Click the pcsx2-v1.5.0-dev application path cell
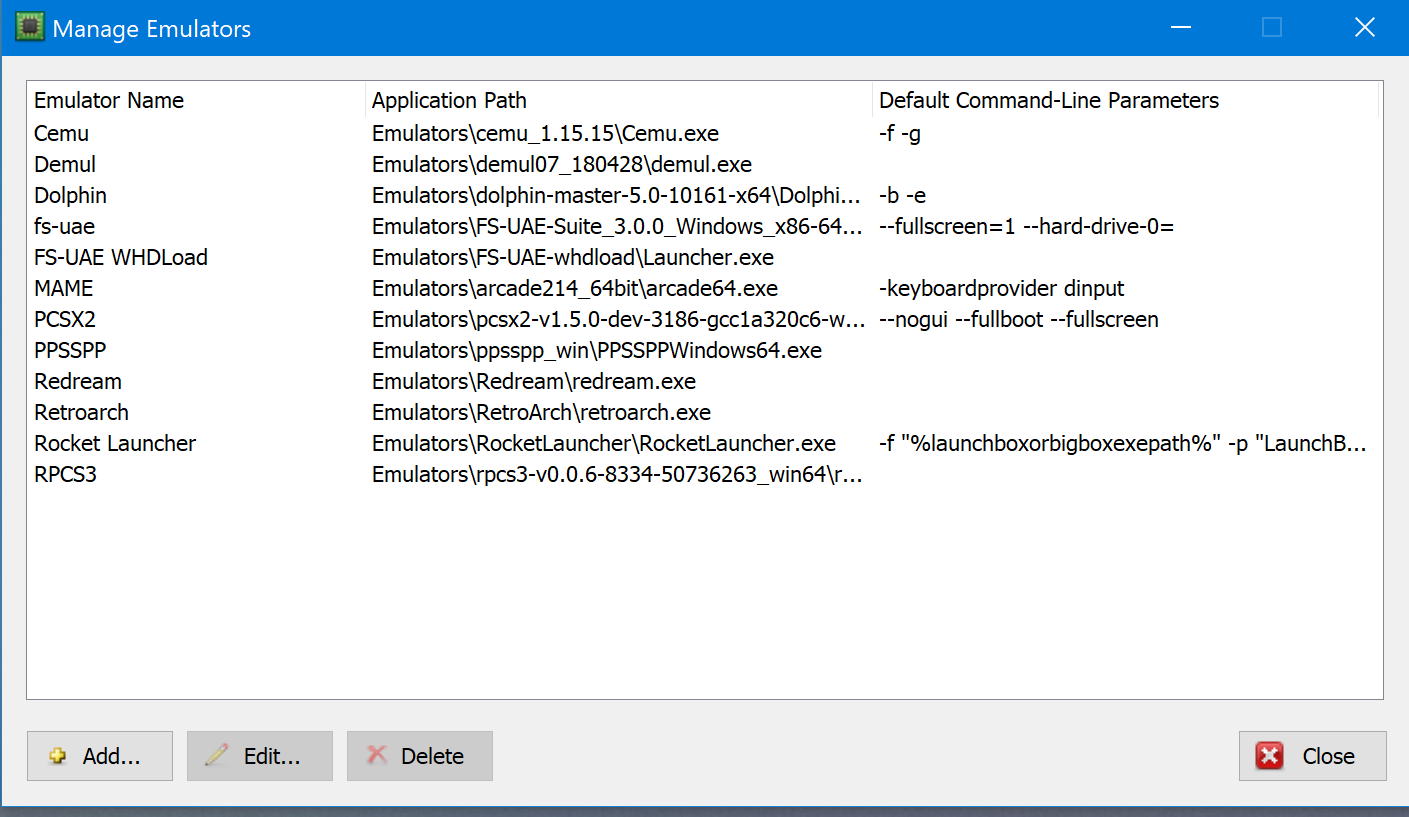The height and width of the screenshot is (817, 1409). (617, 319)
